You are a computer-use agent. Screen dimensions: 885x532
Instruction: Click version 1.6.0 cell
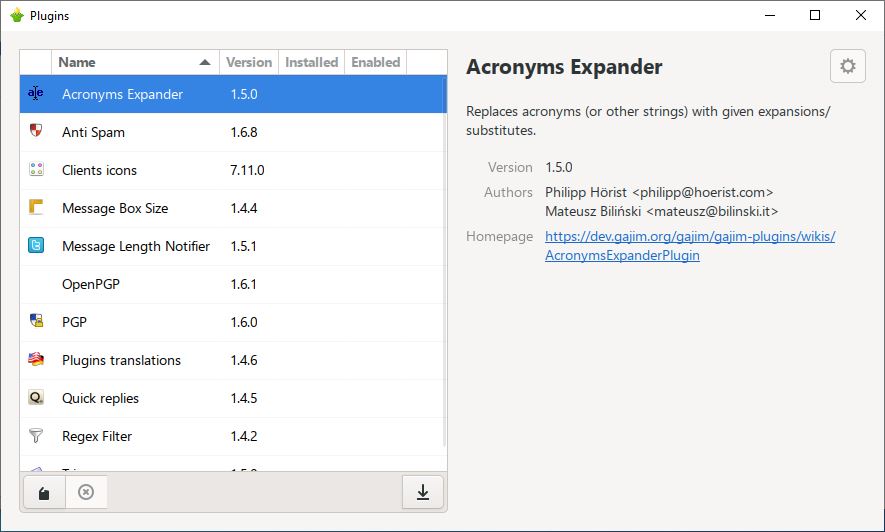[x=244, y=322]
